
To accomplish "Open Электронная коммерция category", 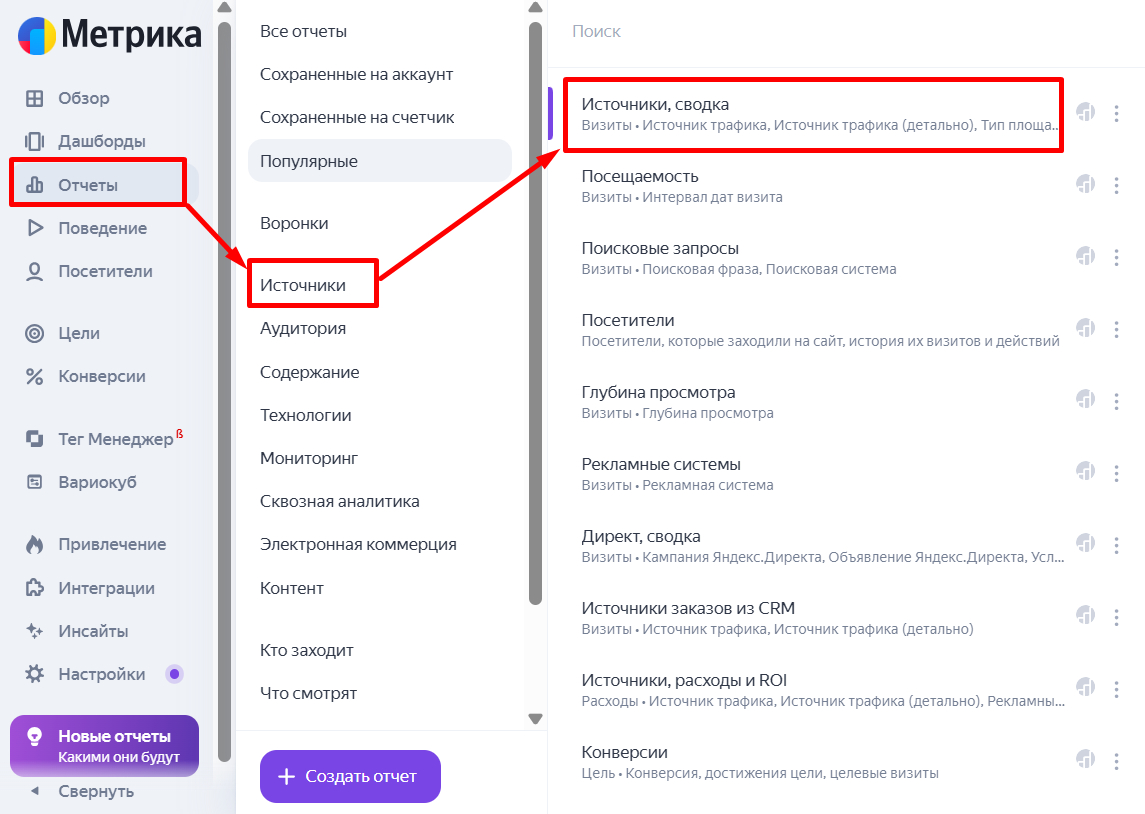I will [358, 544].
